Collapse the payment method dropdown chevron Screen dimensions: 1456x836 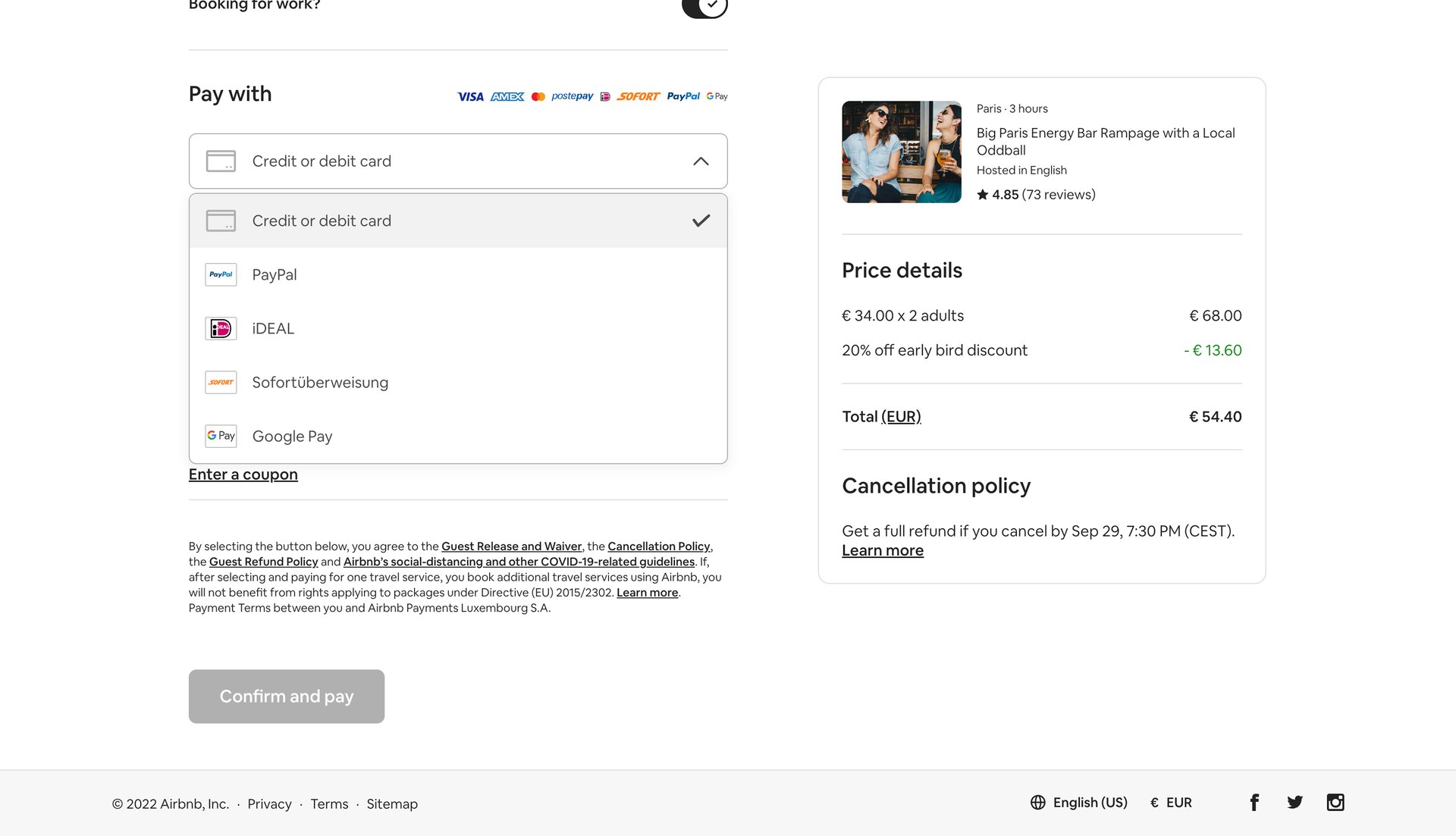(x=701, y=161)
